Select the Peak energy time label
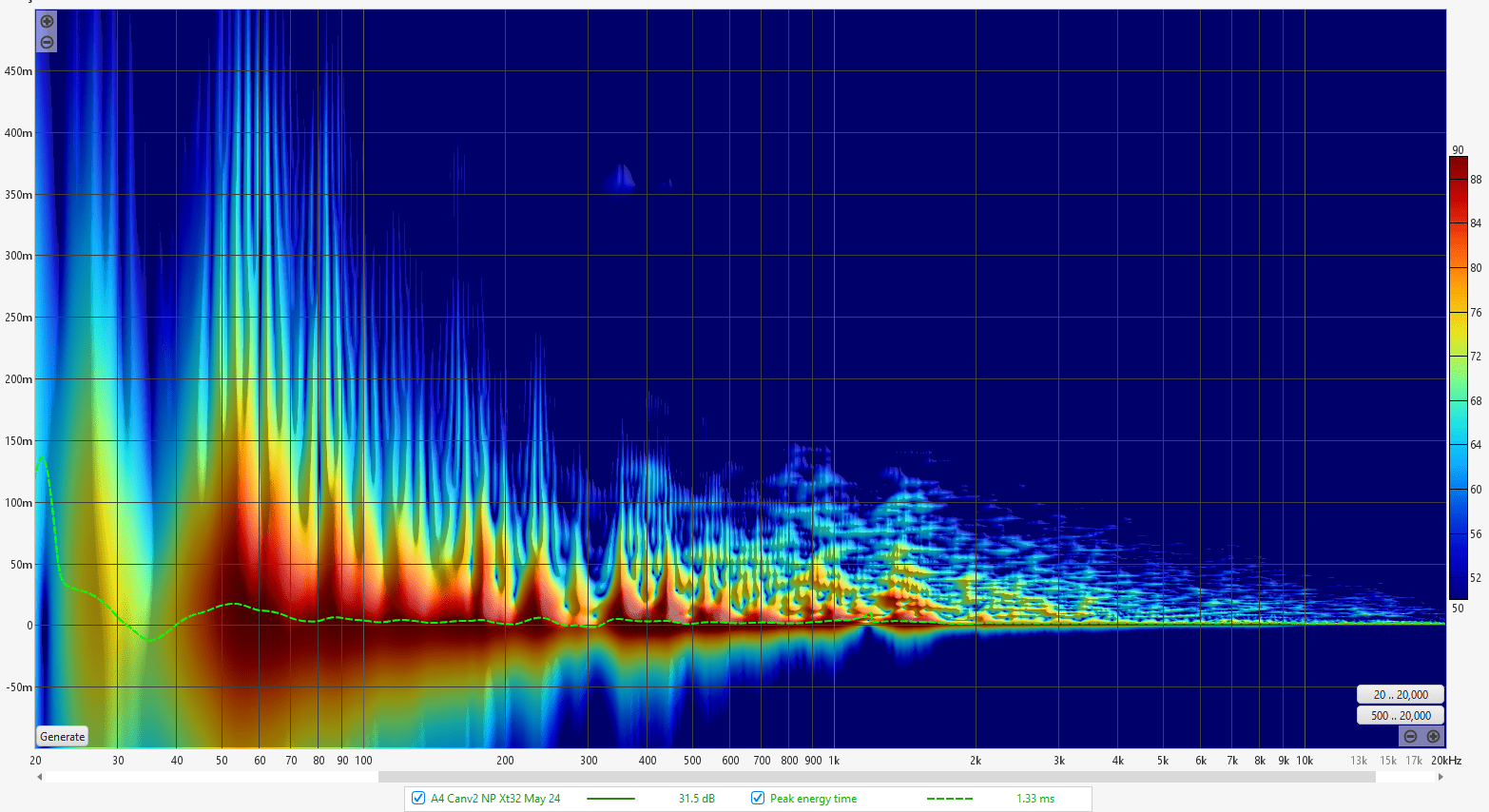The image size is (1489, 812). (813, 799)
